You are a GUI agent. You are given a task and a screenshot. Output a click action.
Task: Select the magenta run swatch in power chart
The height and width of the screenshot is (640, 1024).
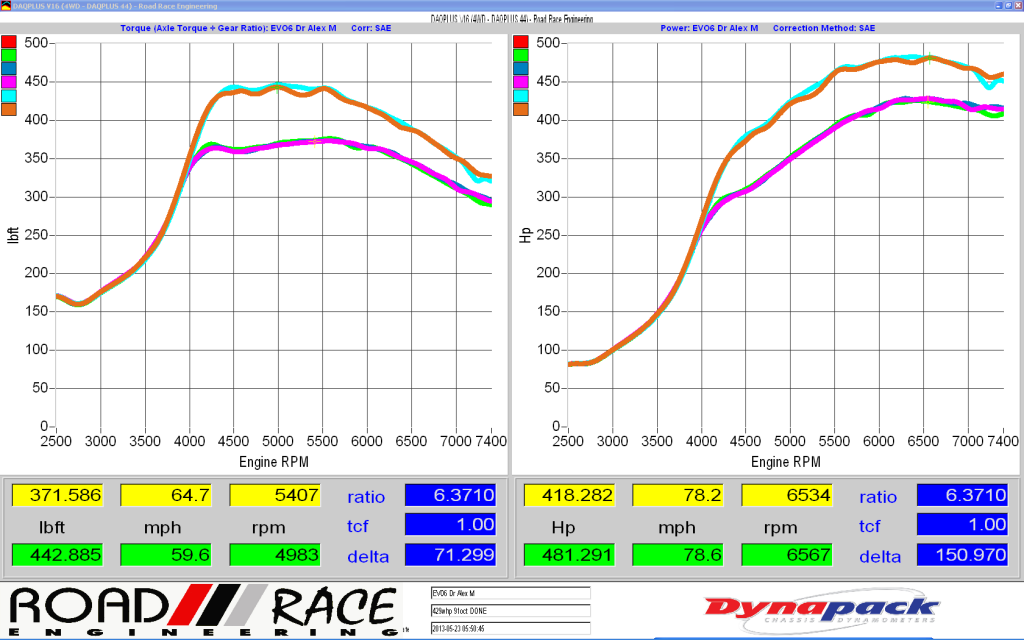click(520, 82)
